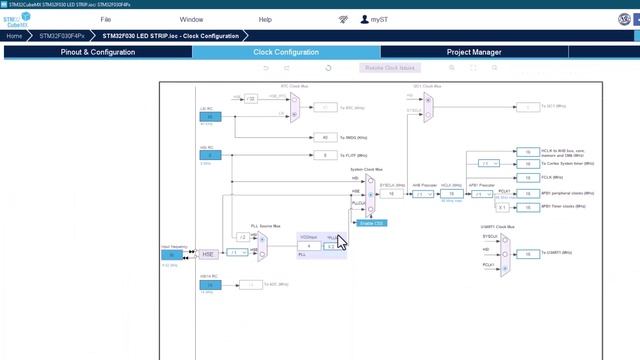Click the SYSCLK (MHz) value box
The height and width of the screenshot is (360, 640).
[391, 194]
